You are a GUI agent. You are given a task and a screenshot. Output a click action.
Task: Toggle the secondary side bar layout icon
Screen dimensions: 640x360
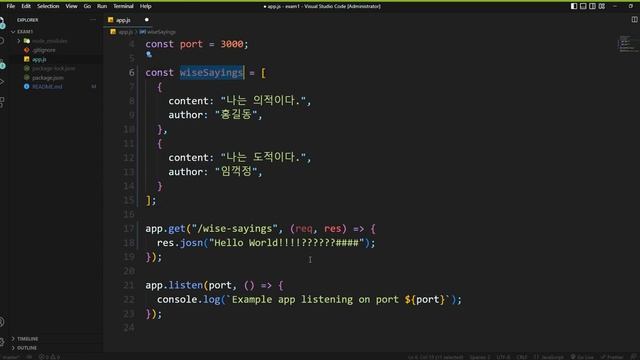592,6
